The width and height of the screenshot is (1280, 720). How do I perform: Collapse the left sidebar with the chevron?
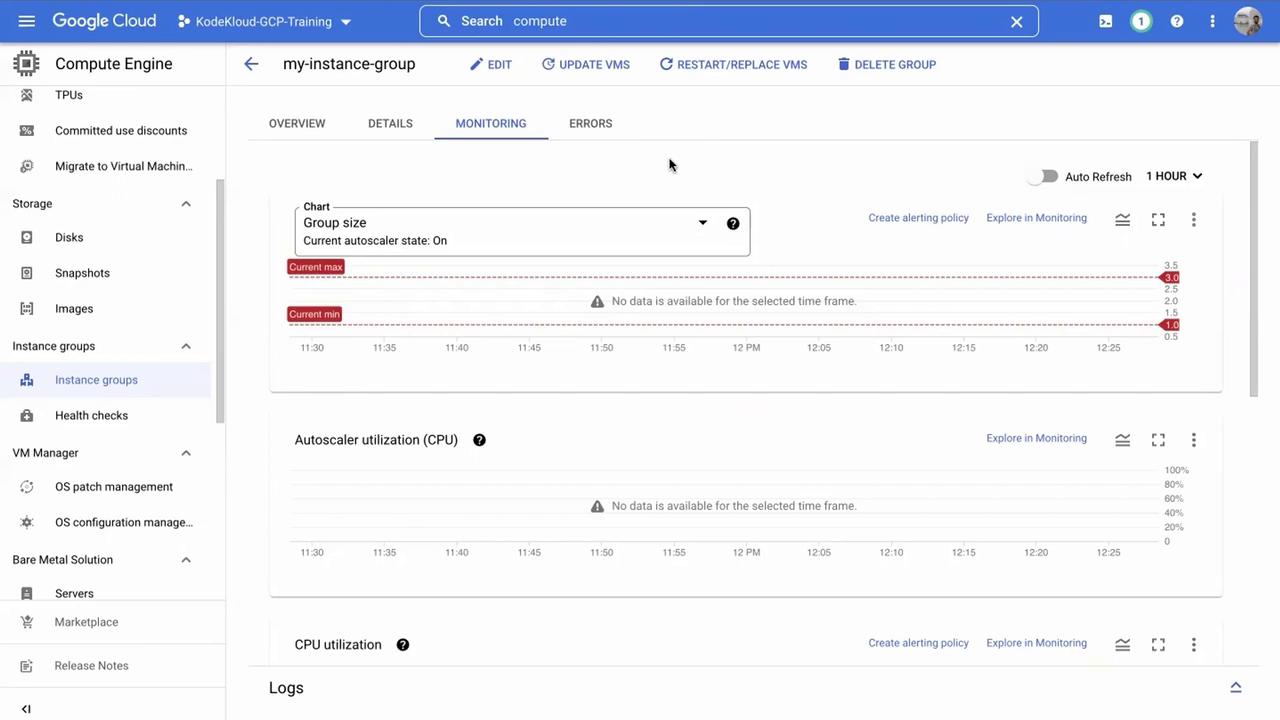click(26, 709)
